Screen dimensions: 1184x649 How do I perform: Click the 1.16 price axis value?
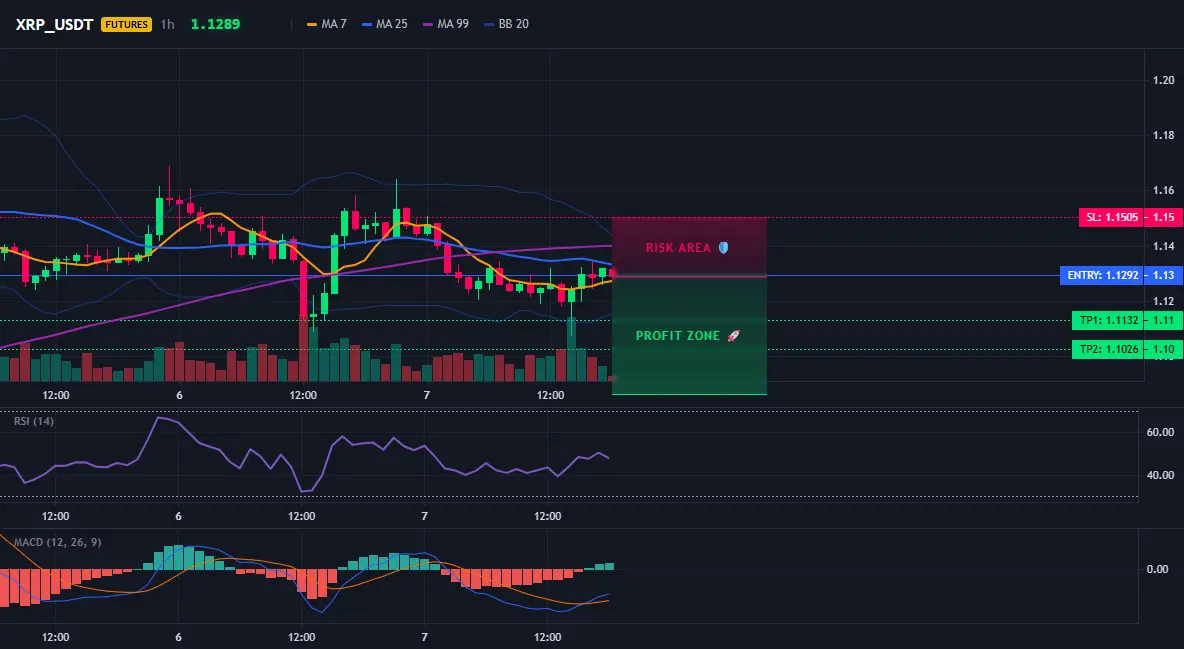click(x=1164, y=190)
